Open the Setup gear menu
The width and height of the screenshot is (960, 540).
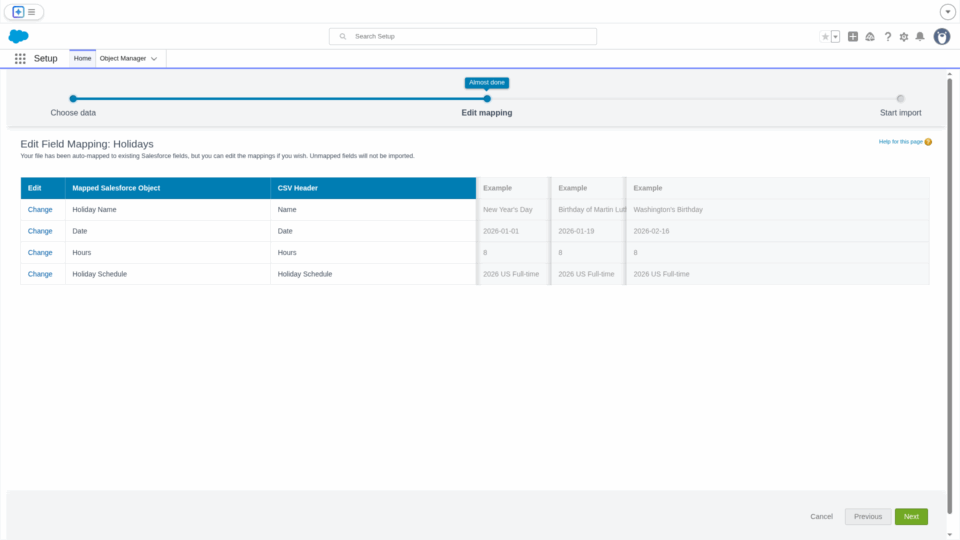point(904,37)
